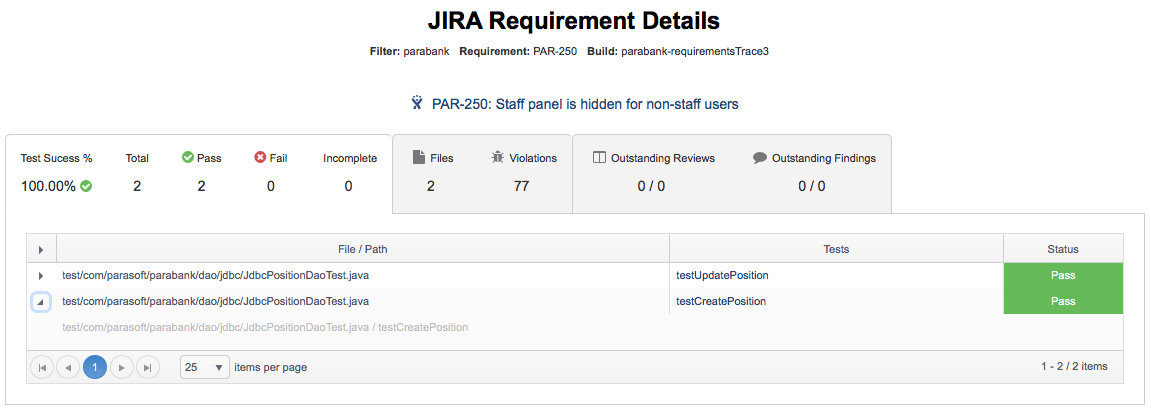Click the 1 - 2 / 2 items text
This screenshot has width=1151, height=410.
coord(1074,366)
